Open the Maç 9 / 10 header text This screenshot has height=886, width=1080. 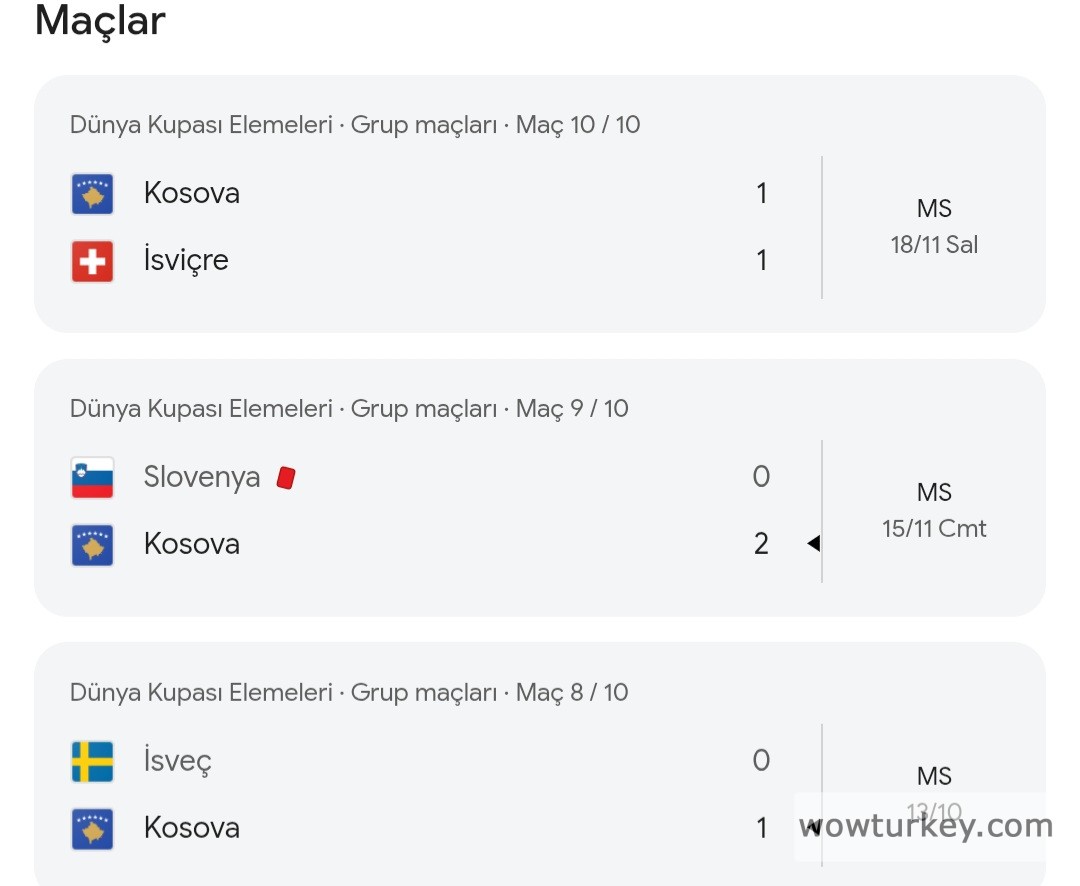pos(349,409)
